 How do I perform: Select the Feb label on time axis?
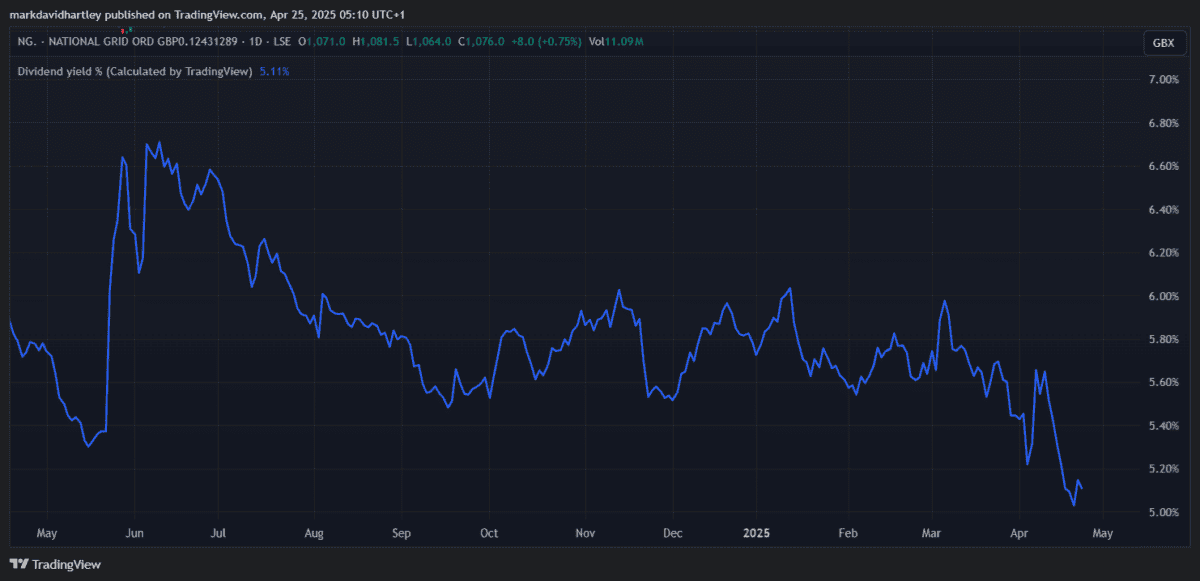[848, 534]
